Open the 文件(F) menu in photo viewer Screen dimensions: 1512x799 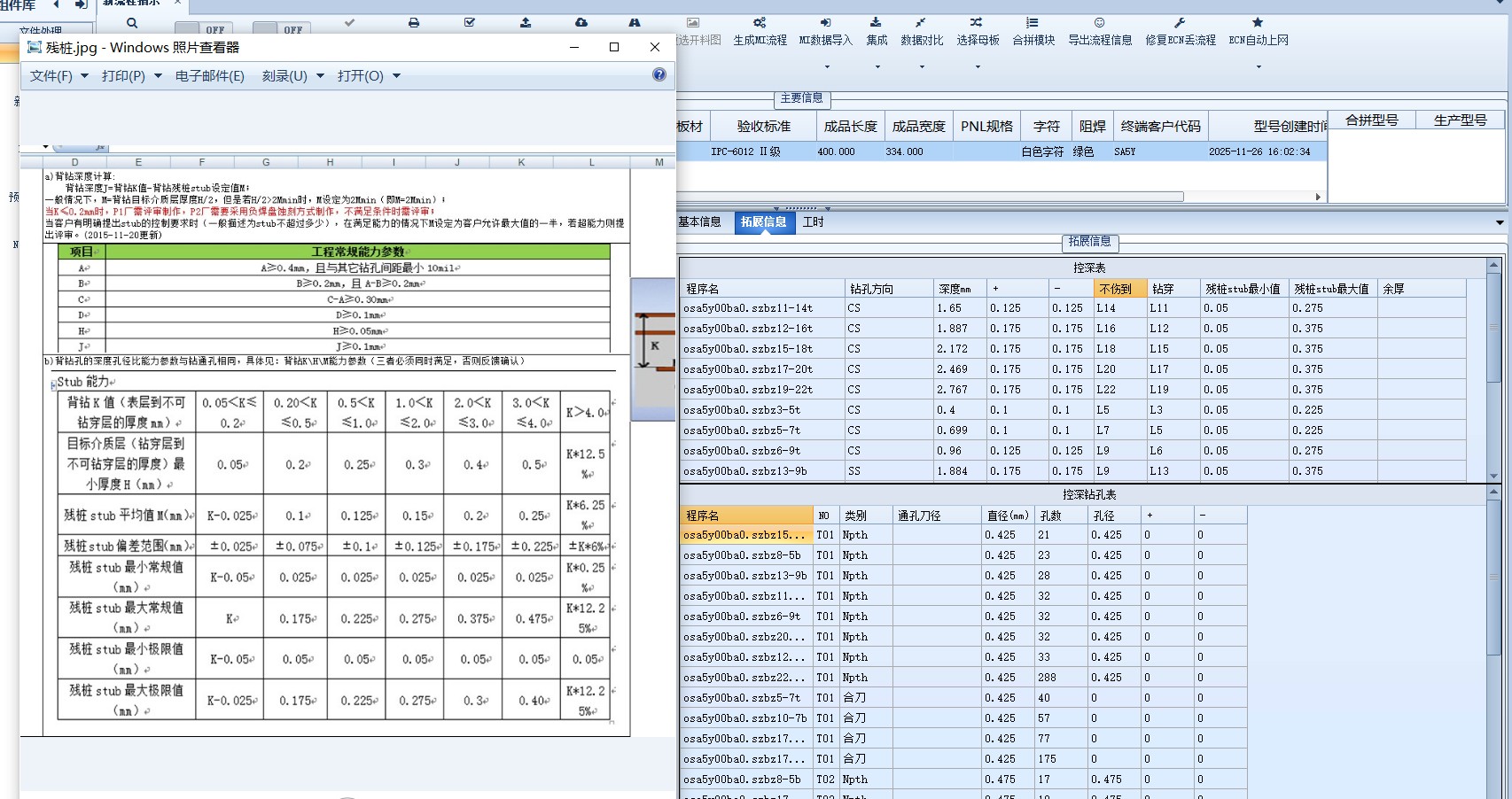click(x=59, y=76)
